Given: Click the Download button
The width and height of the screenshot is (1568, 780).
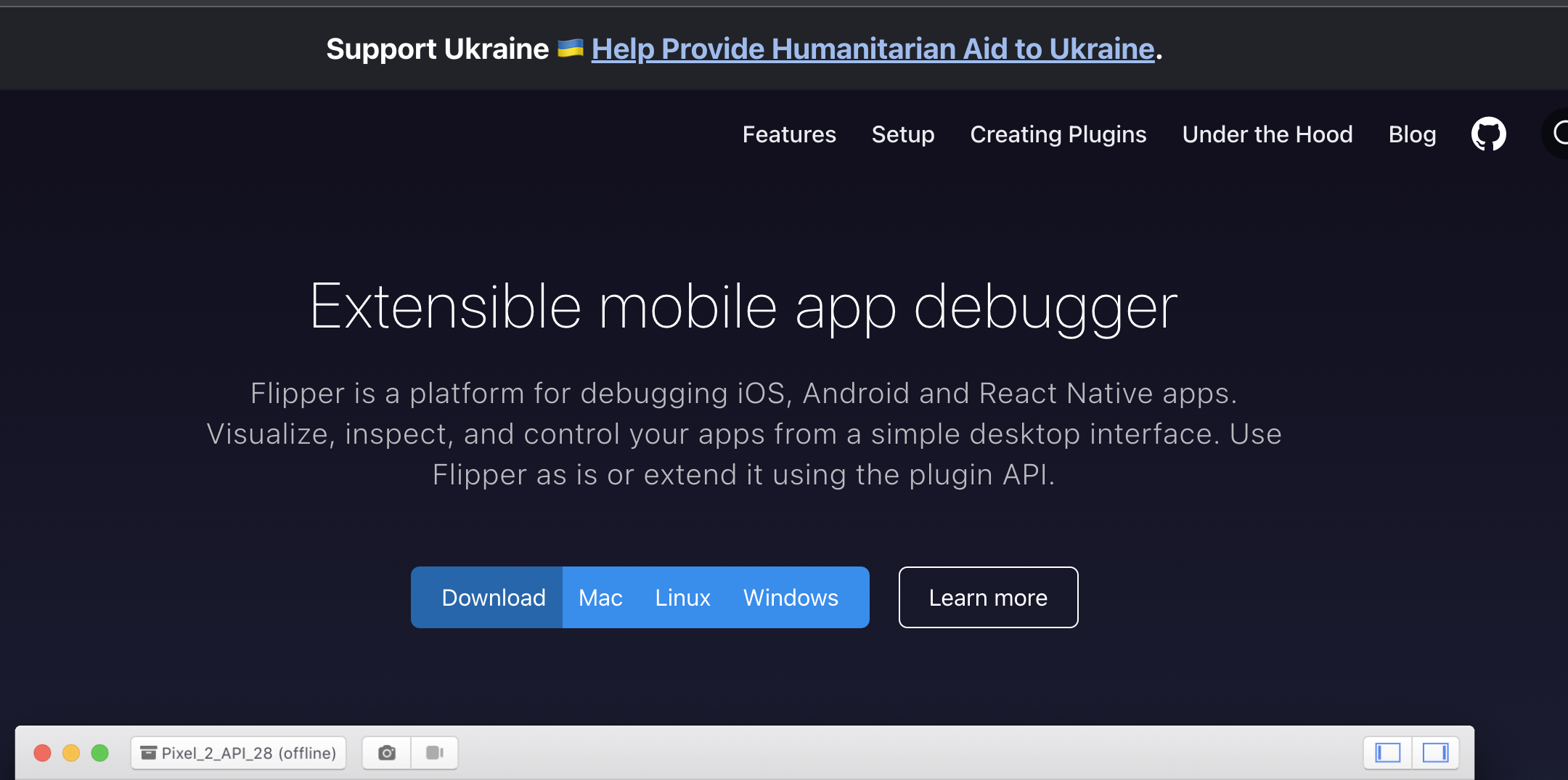Looking at the screenshot, I should (487, 597).
